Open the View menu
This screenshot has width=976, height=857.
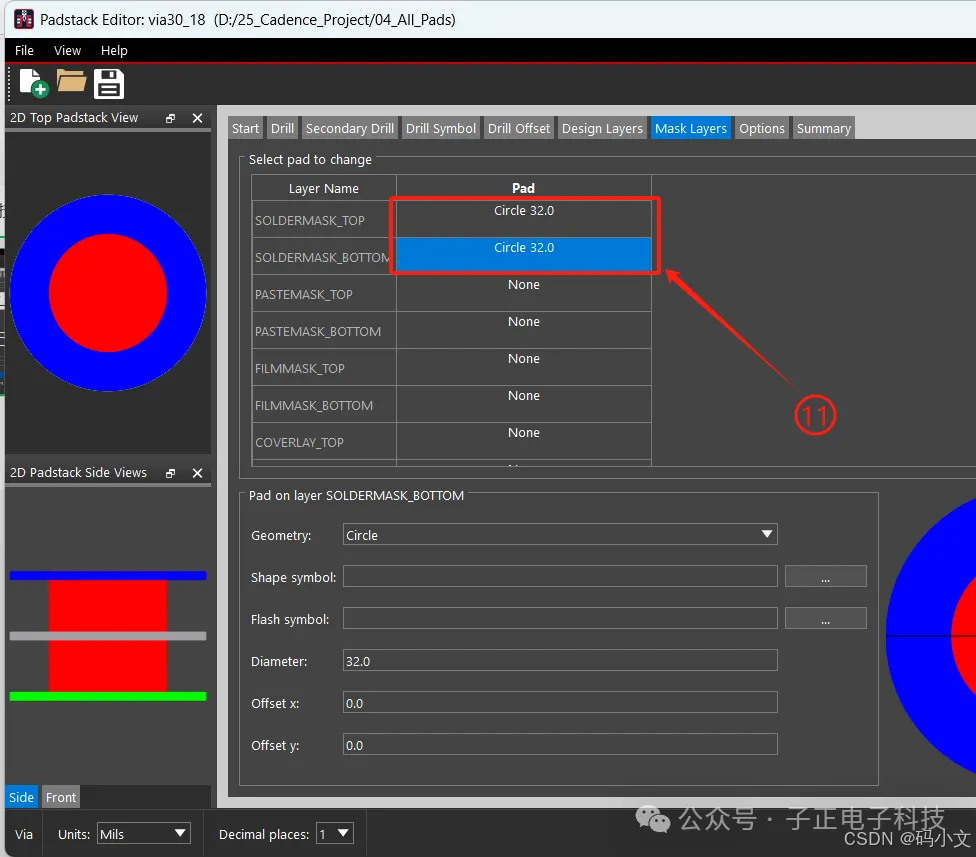(67, 50)
